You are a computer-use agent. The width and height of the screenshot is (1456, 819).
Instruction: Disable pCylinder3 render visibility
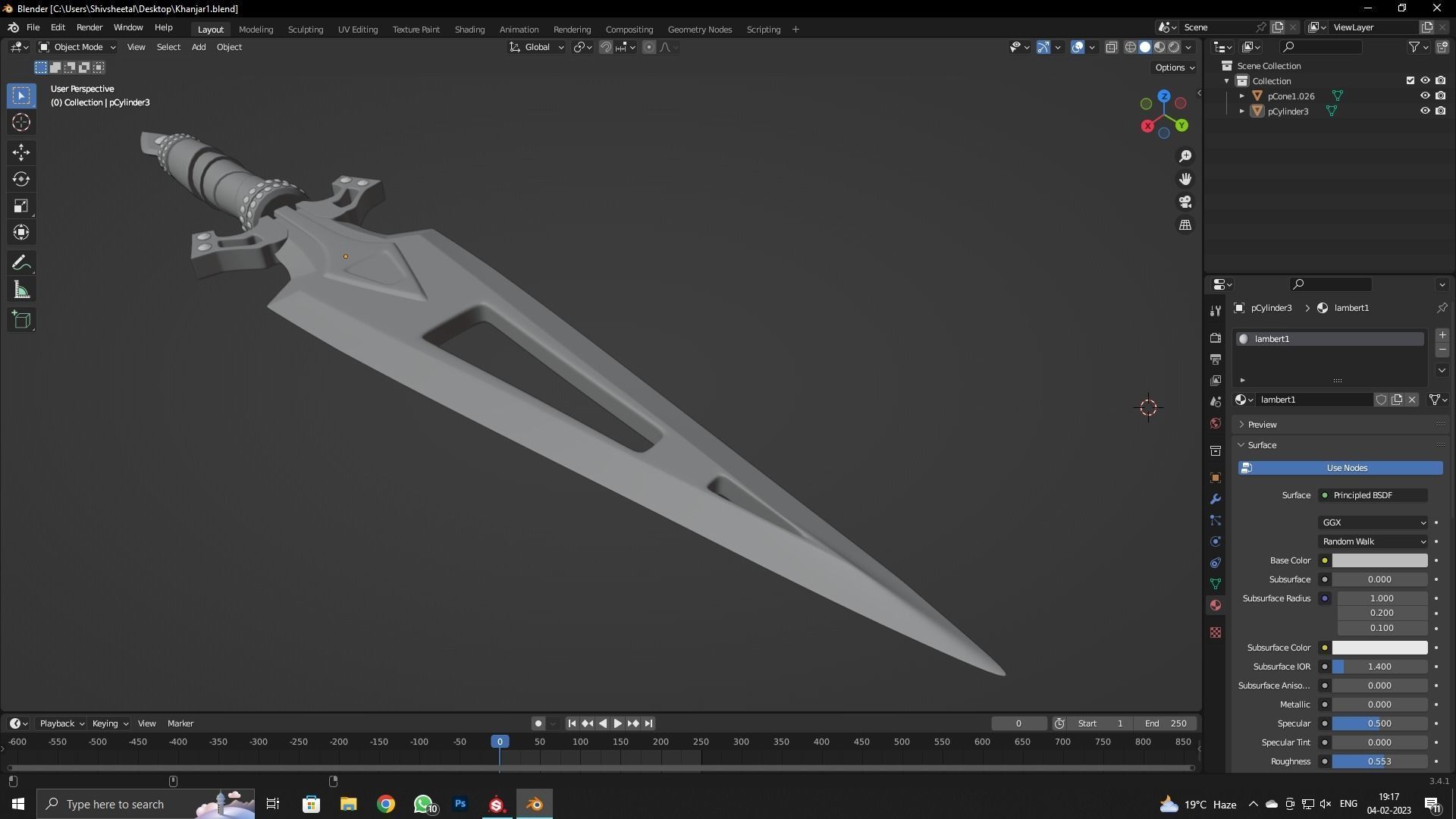(1441, 111)
